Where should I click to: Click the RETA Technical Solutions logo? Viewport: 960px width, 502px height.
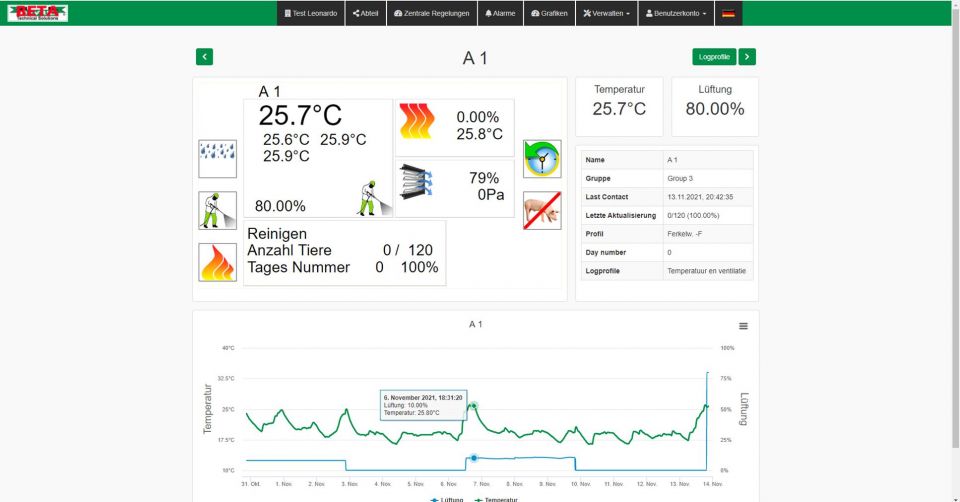(x=37, y=13)
